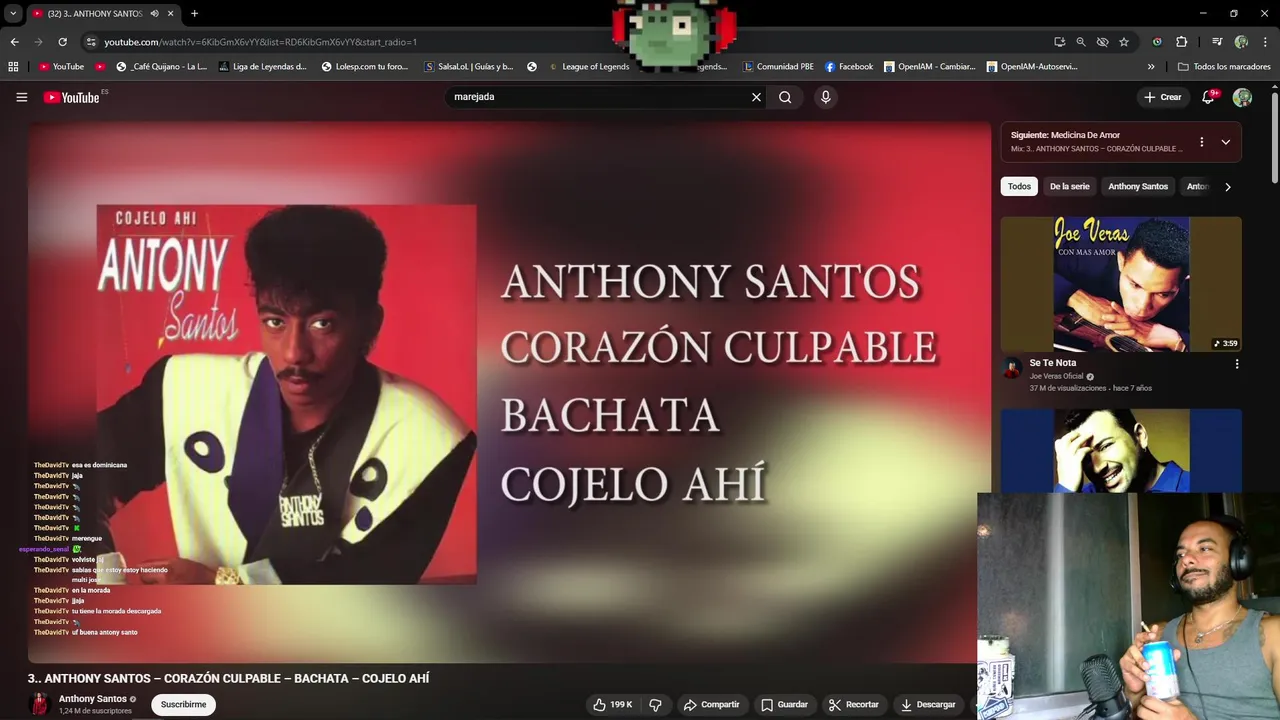Open the mix playlist three-dot menu

(x=1201, y=142)
